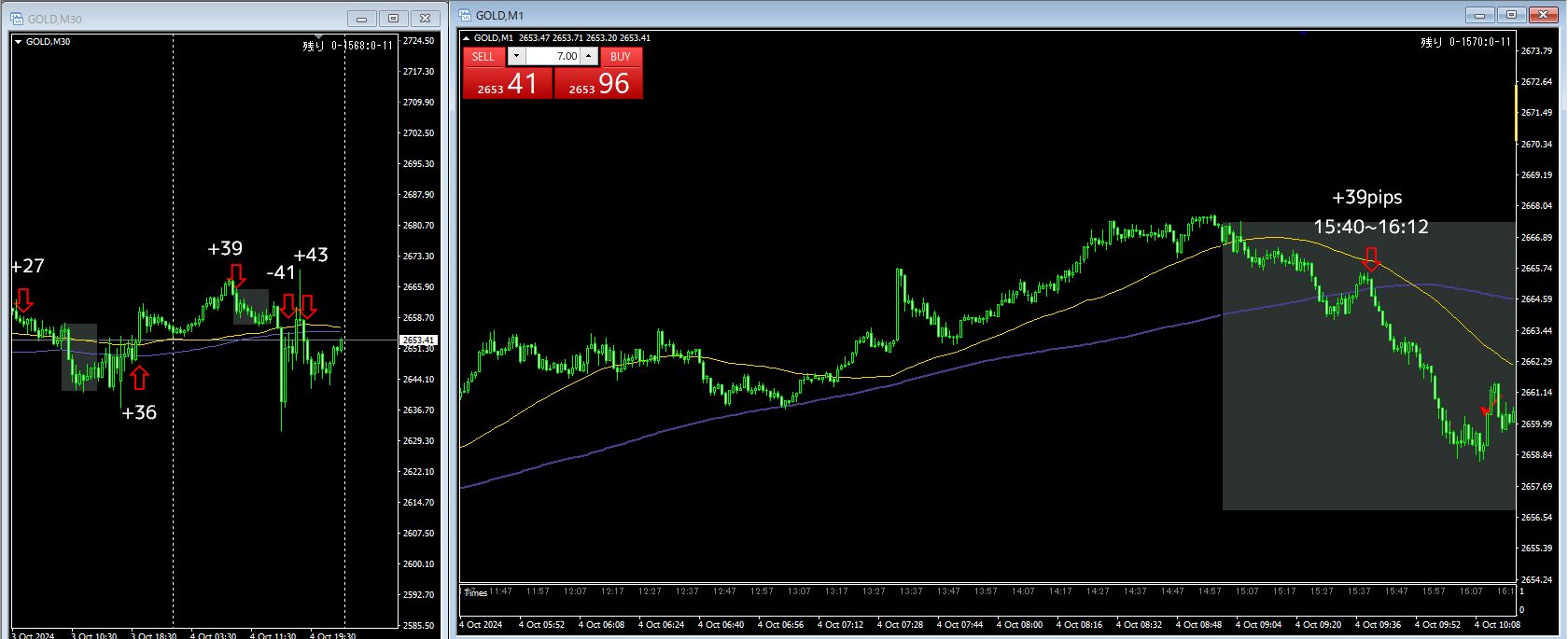Viewport: 1568px width, 639px height.
Task: Click the 2724.50 price label on M30 axis
Action: click(x=419, y=41)
